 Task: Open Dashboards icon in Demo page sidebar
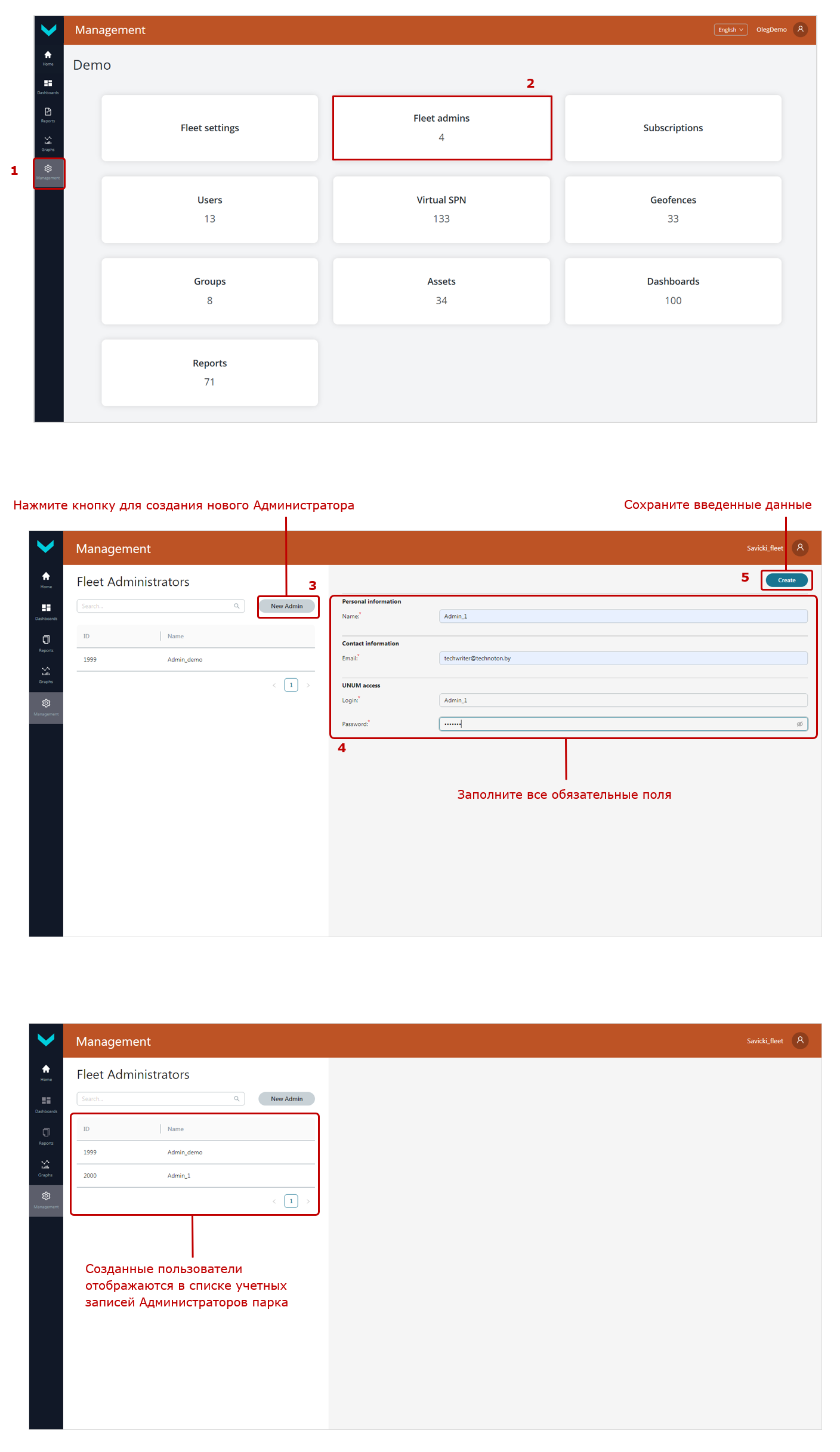point(48,84)
